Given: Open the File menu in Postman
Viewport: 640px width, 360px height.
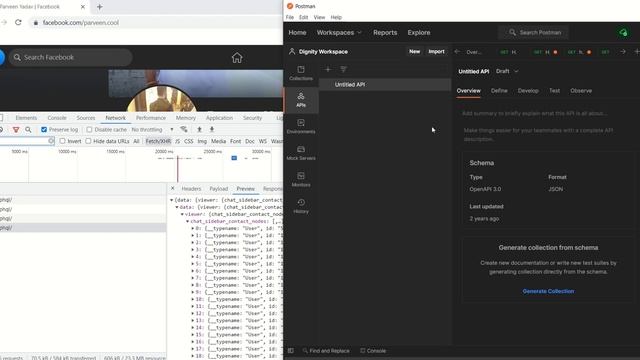Looking at the screenshot, I should 290,17.
